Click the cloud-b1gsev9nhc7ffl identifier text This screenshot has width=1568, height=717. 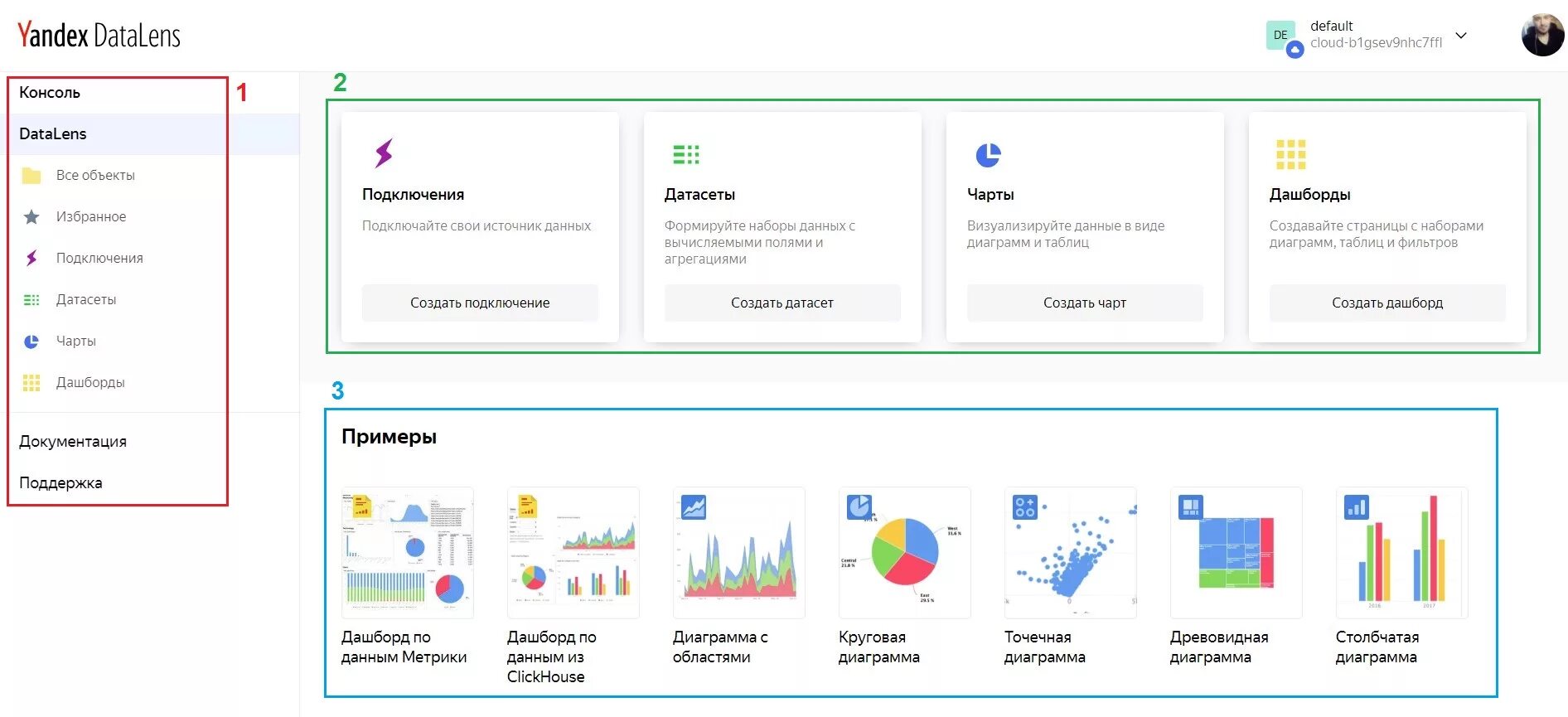point(1376,42)
